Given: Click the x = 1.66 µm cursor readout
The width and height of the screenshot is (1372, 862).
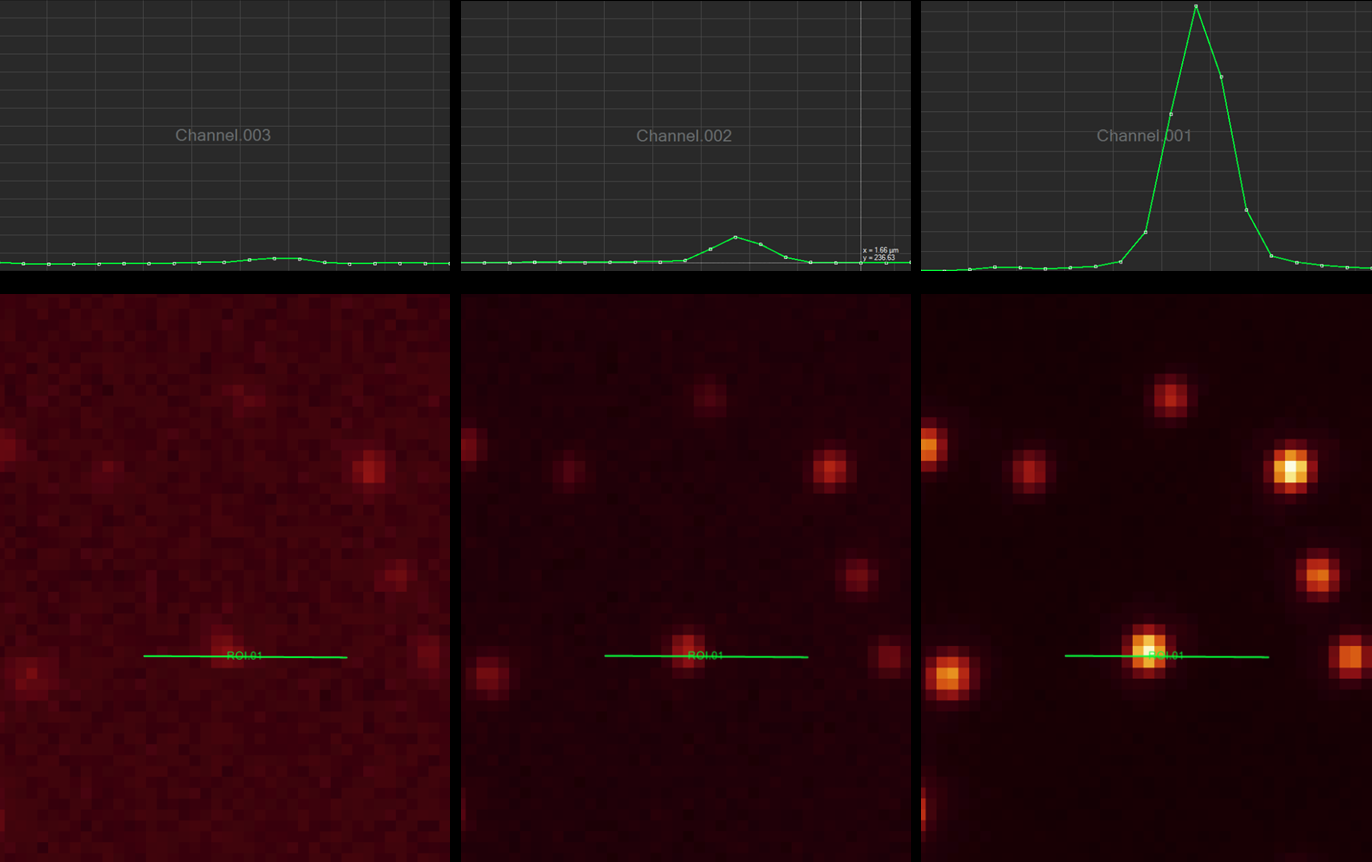Looking at the screenshot, I should [879, 250].
